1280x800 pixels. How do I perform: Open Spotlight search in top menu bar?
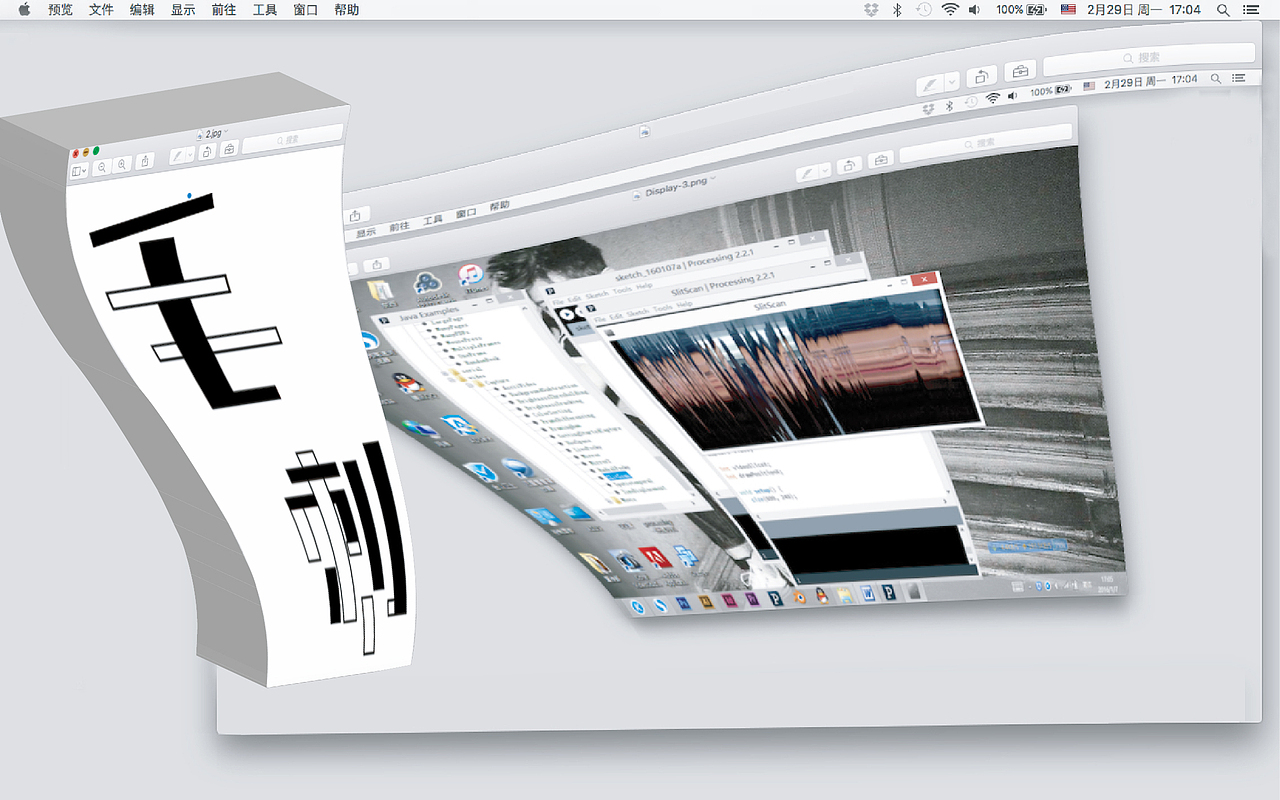point(1223,10)
